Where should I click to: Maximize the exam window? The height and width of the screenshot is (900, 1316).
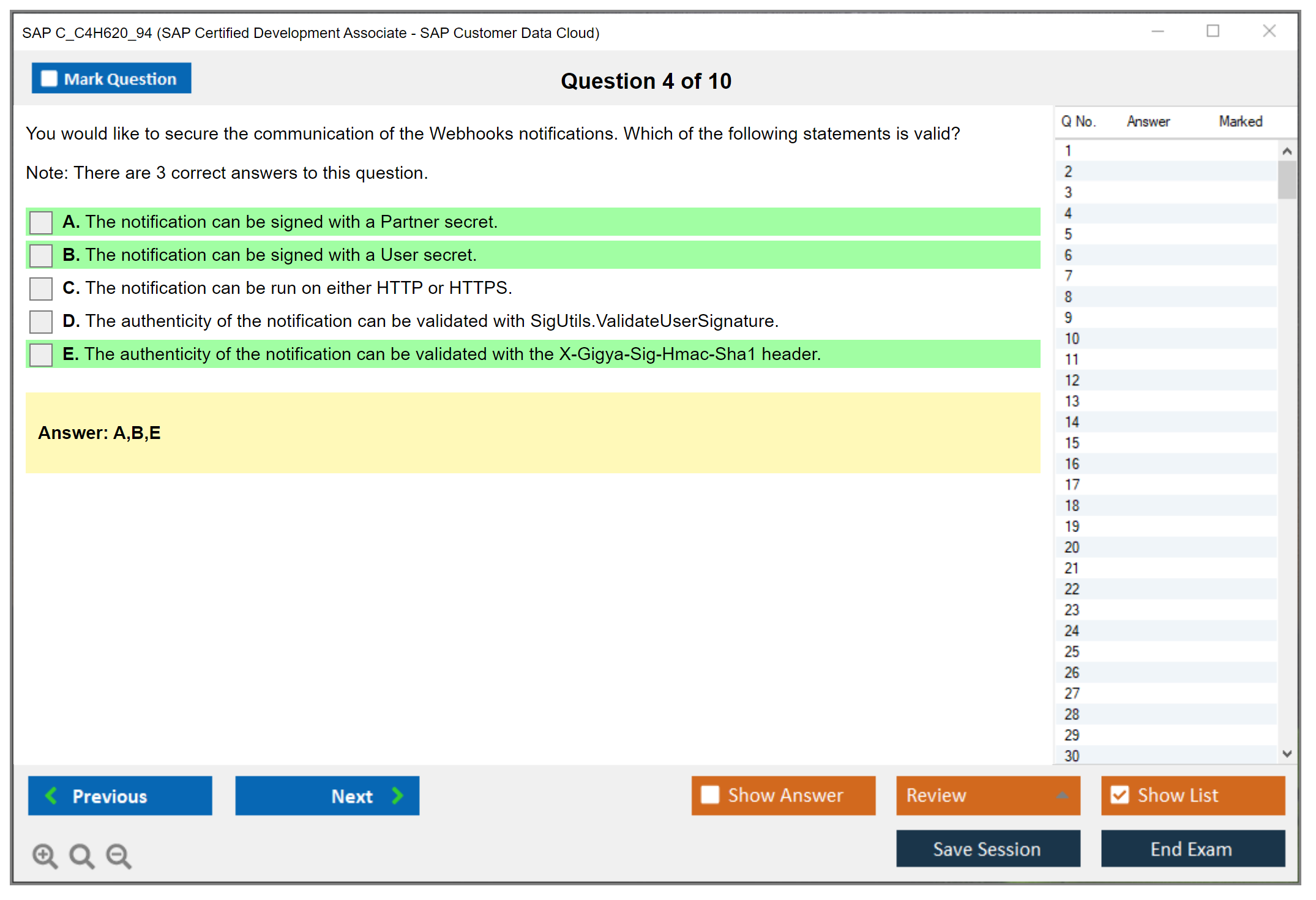pyautogui.click(x=1213, y=31)
